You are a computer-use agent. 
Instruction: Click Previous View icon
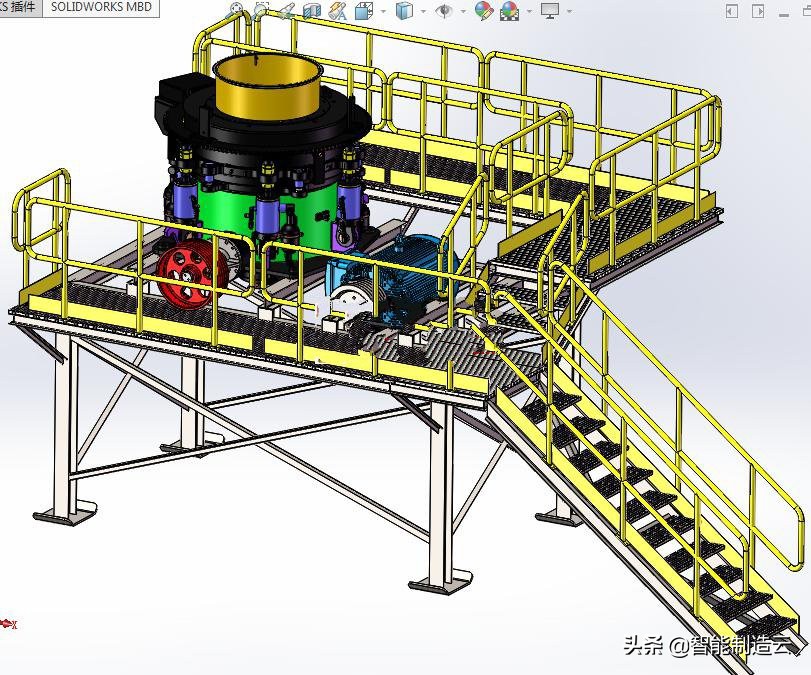pos(286,10)
